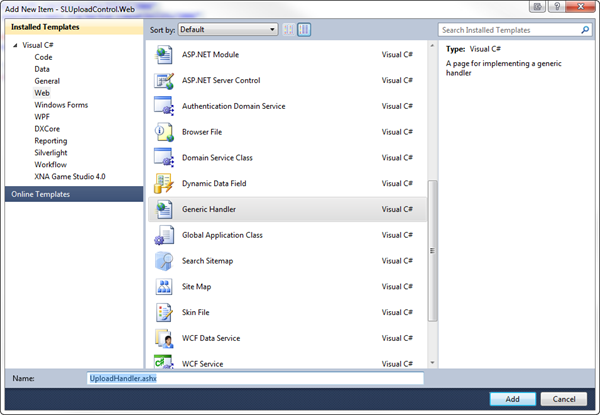This screenshot has width=600, height=415.
Task: Click the Add button
Action: (512, 399)
